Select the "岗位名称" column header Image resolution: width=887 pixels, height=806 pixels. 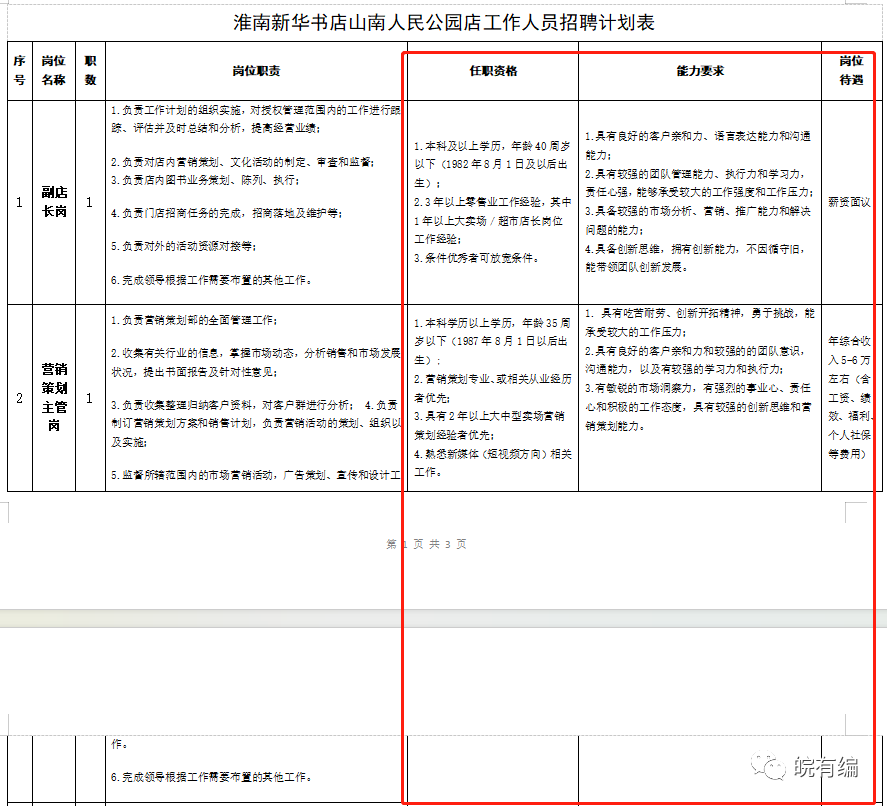54,71
